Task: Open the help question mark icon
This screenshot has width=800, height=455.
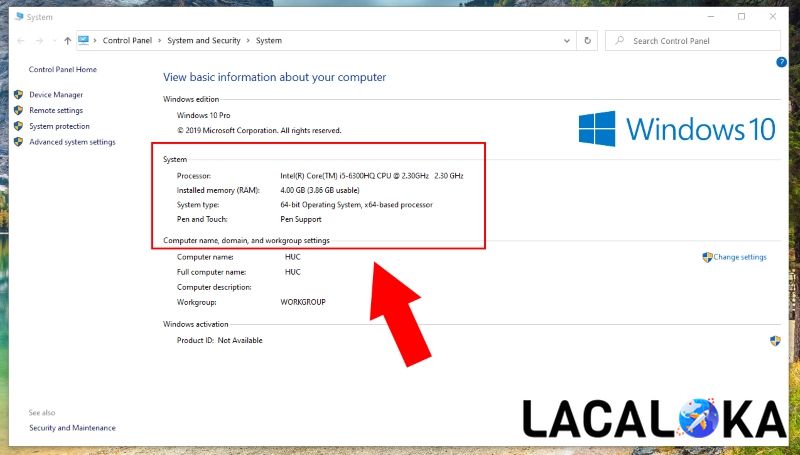Action: tap(781, 62)
